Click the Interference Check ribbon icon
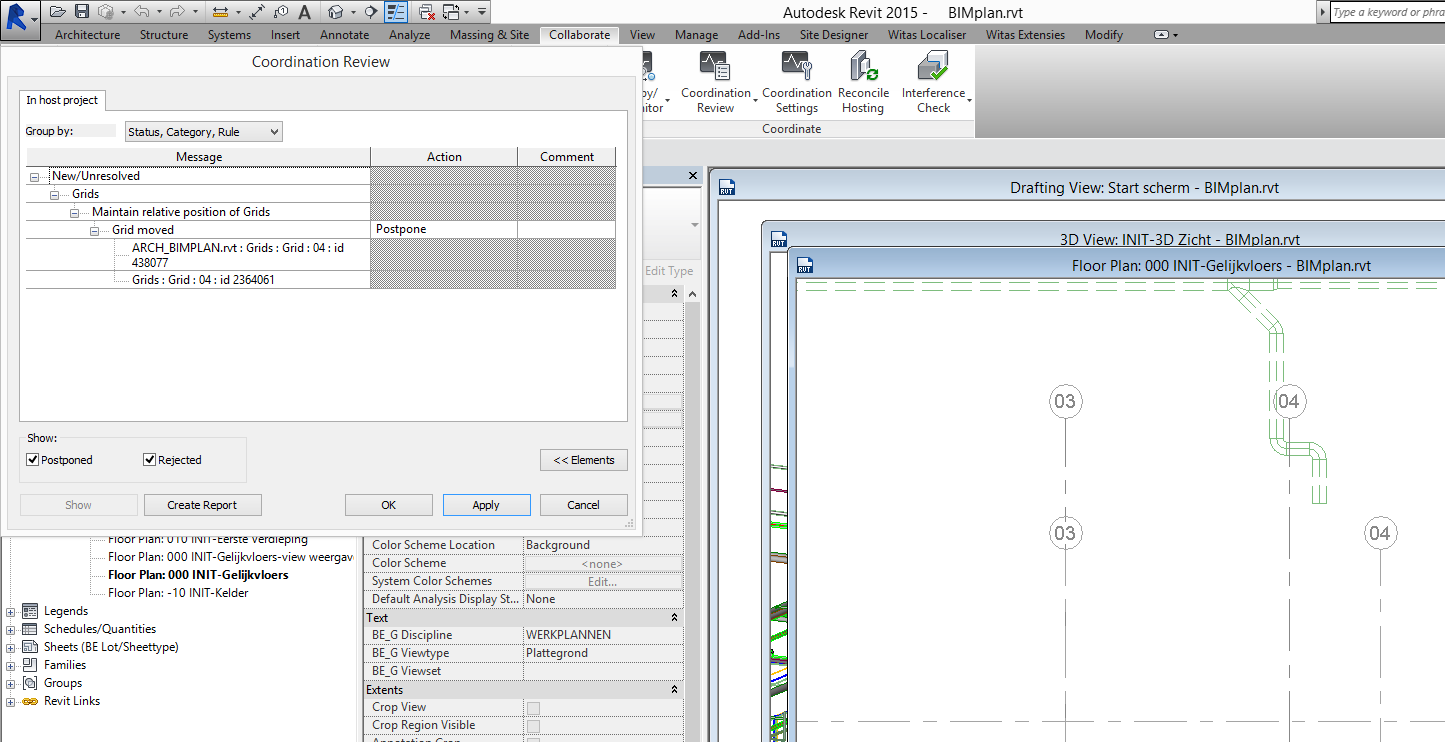Screen dimensions: 1445x742 click(933, 82)
